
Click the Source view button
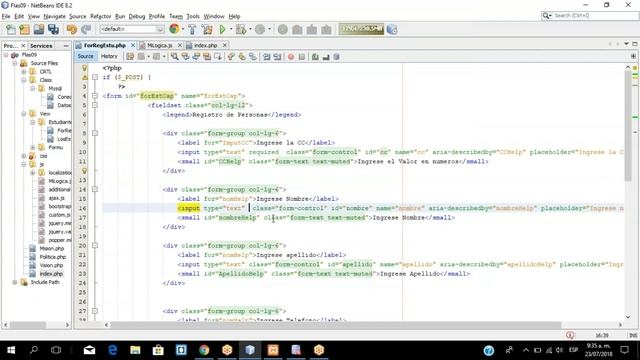point(85,56)
